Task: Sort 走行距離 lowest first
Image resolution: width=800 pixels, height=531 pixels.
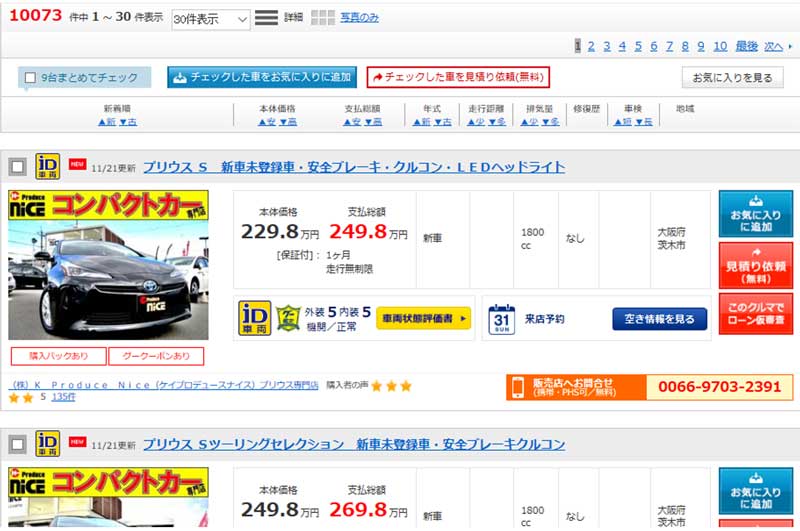Action: [476, 122]
